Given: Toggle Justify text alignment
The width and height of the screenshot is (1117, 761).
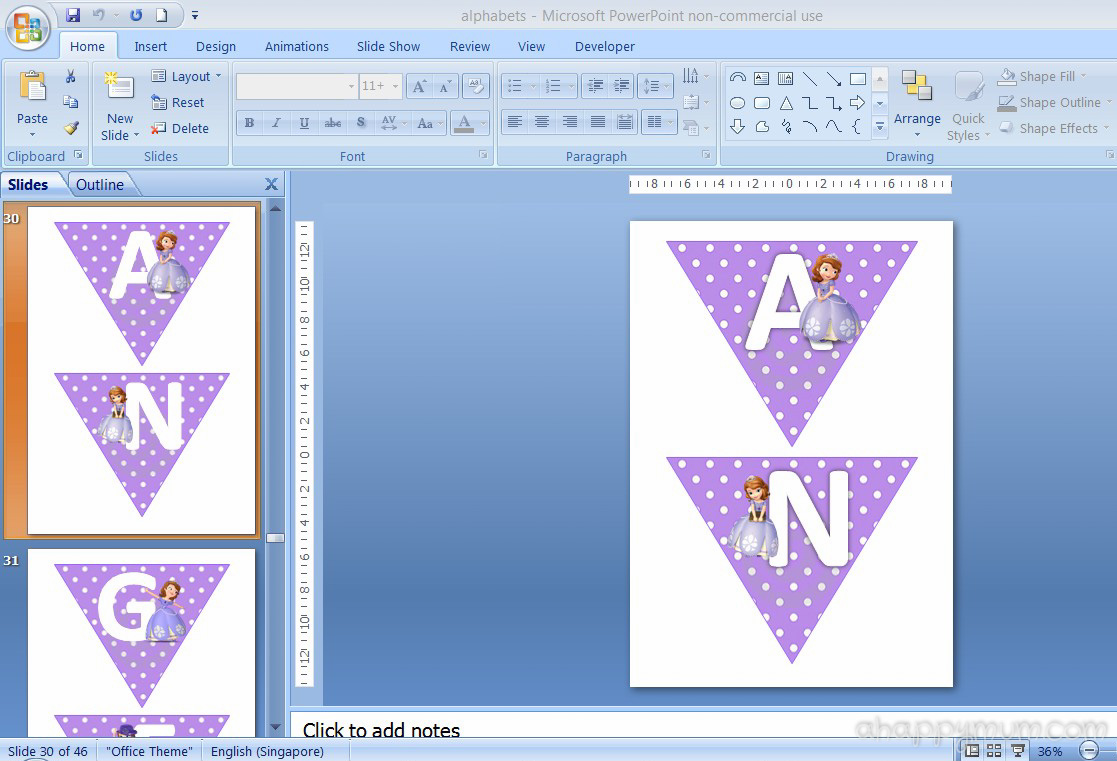Looking at the screenshot, I should pyautogui.click(x=598, y=122).
